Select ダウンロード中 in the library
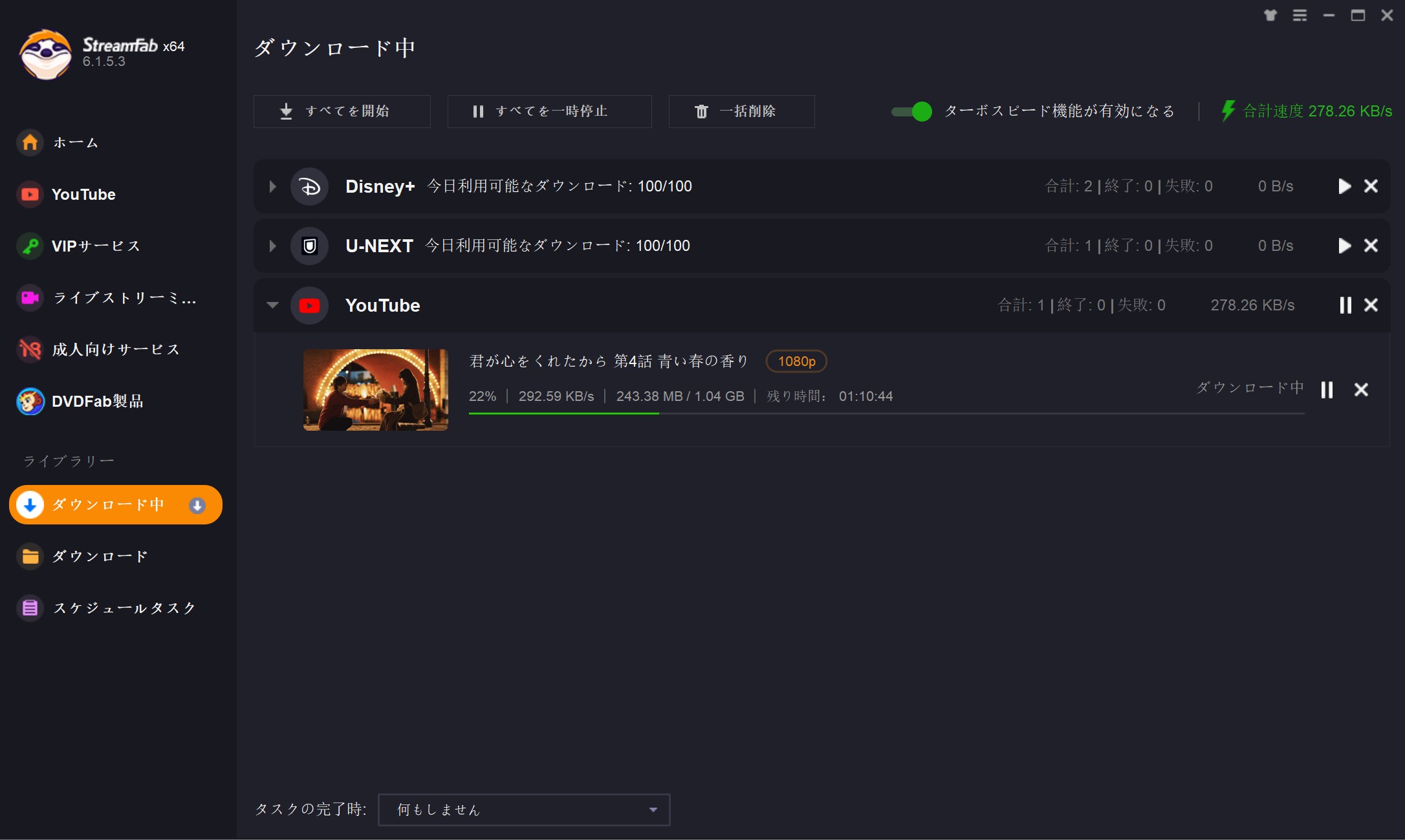Screen dimensions: 1405x840 (x=116, y=504)
